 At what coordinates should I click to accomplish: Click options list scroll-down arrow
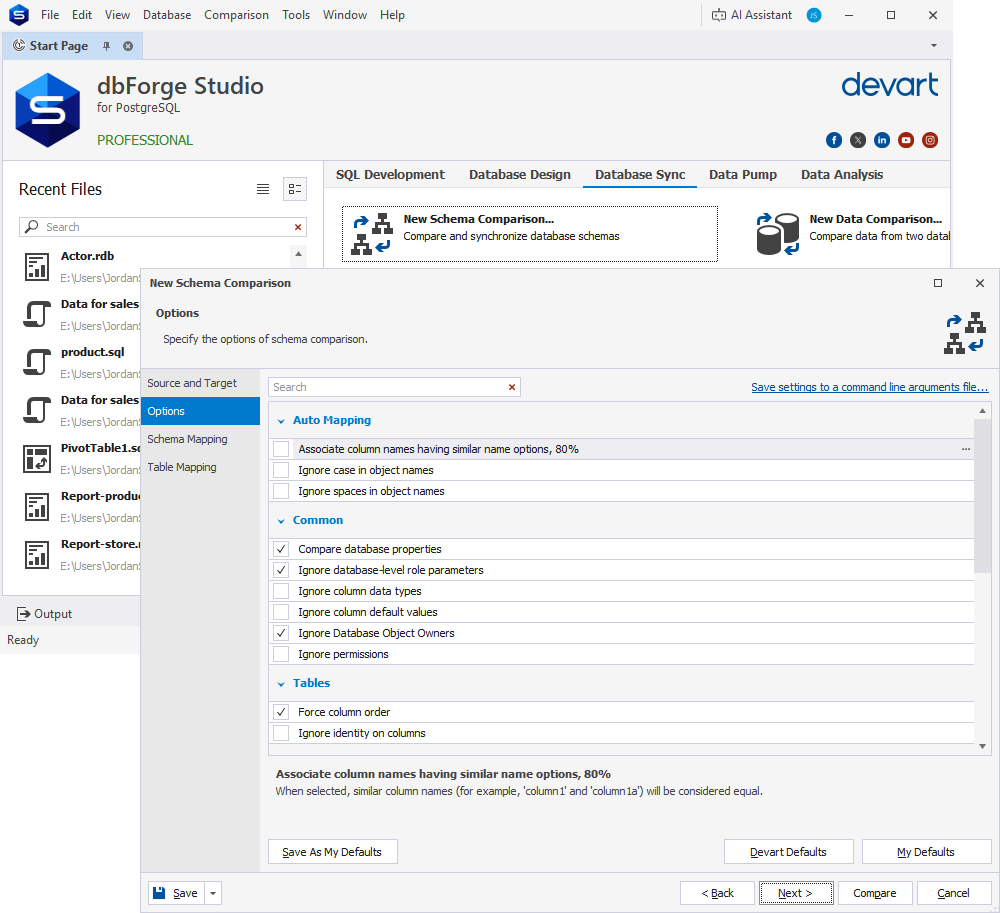[983, 747]
